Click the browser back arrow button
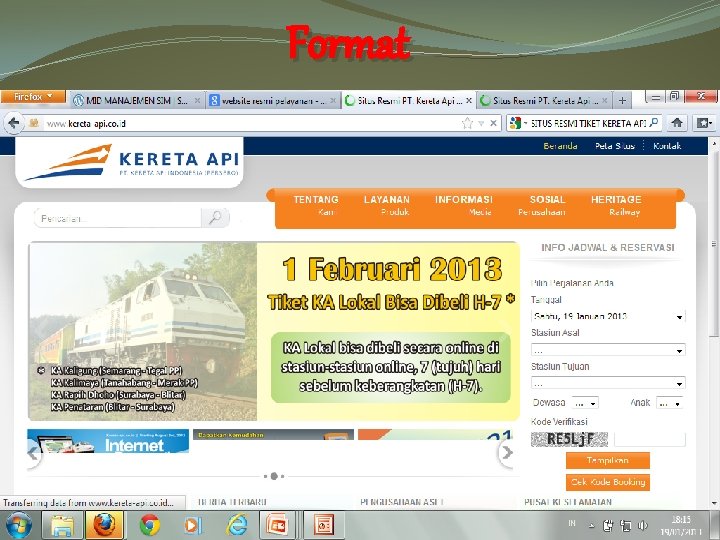This screenshot has width=720, height=540. (14, 124)
